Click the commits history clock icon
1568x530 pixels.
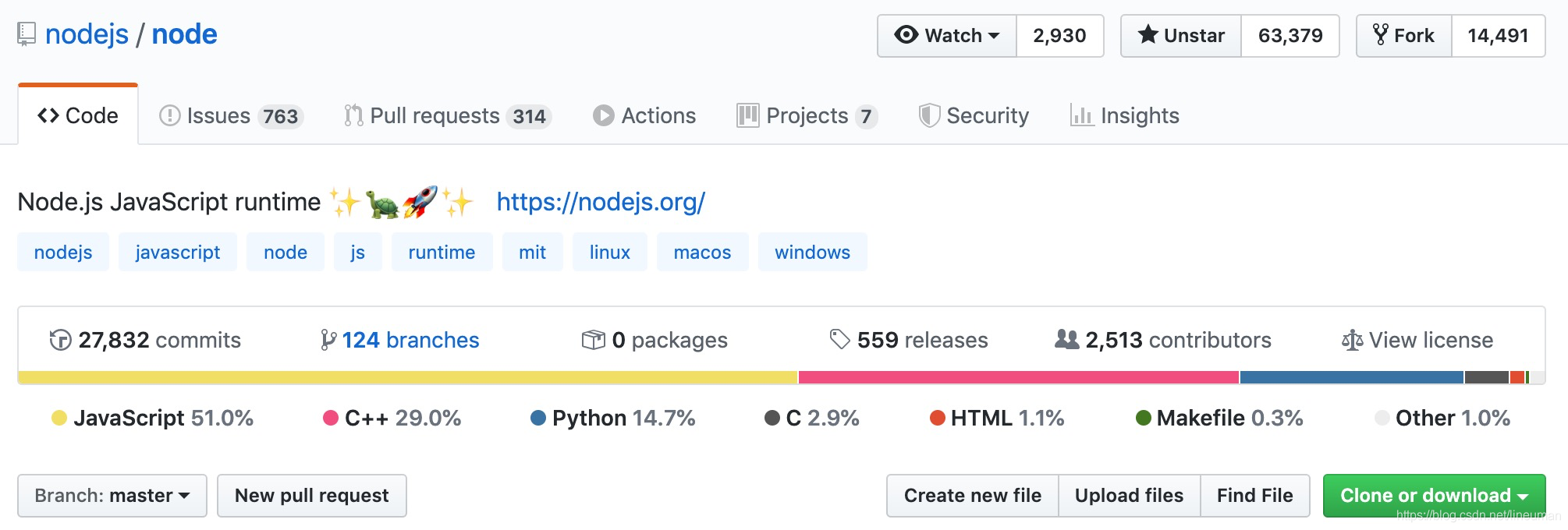pos(60,340)
